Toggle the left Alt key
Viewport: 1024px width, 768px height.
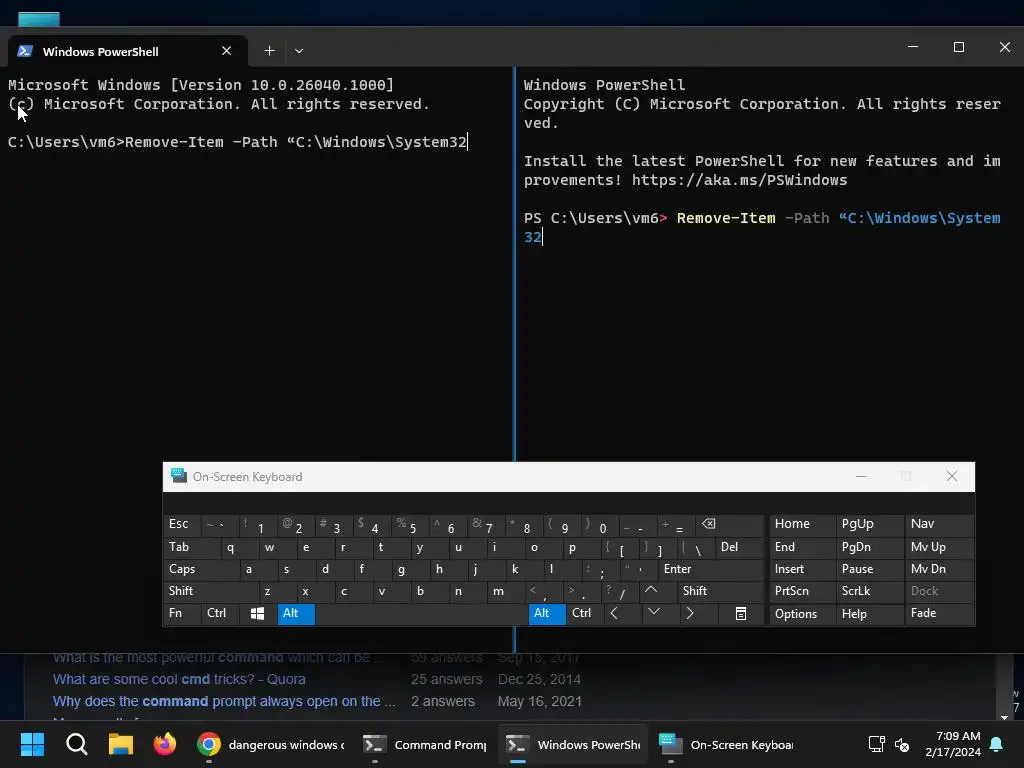296,614
